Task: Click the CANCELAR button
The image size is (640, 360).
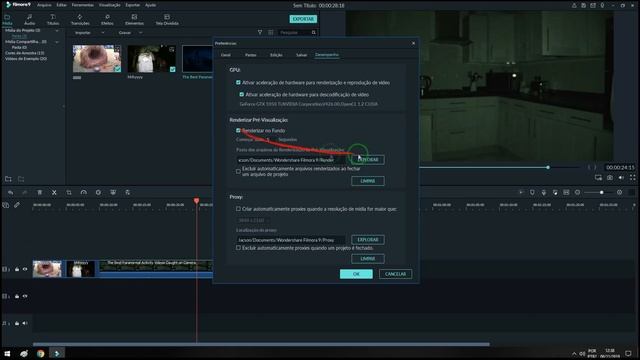Action: point(396,274)
